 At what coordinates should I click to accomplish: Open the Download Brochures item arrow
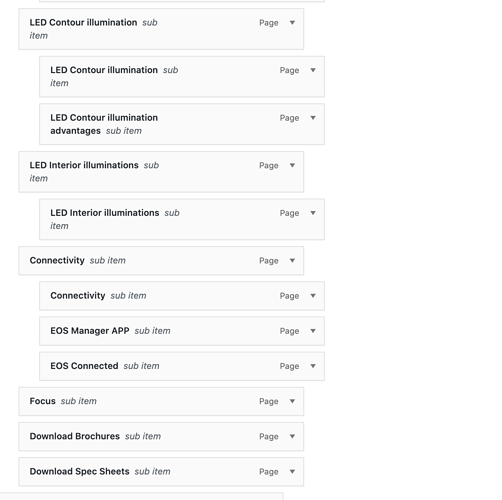click(x=292, y=437)
